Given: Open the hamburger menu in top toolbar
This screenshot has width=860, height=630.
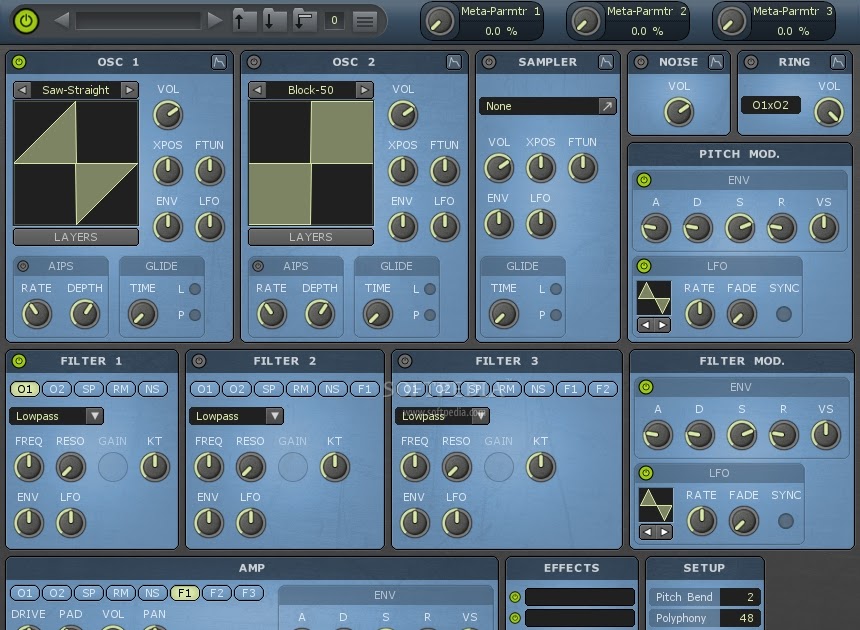Looking at the screenshot, I should 366,20.
